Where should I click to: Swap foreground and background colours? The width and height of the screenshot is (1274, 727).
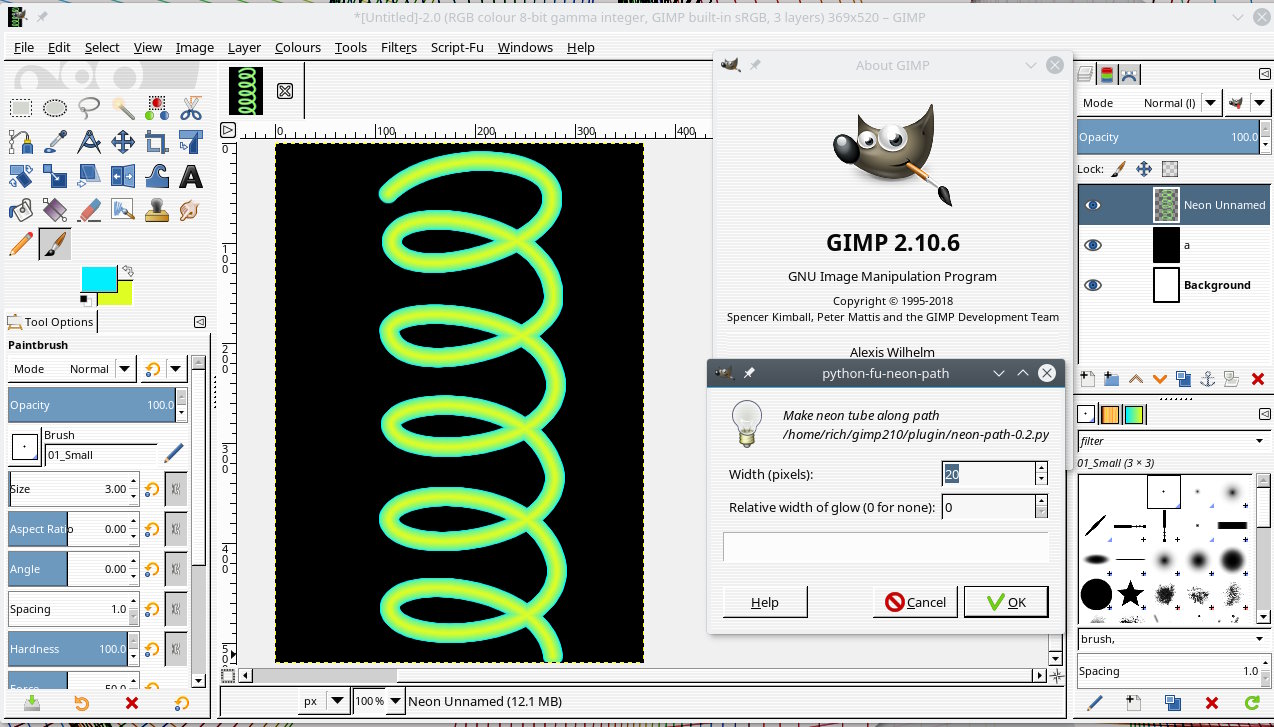click(x=127, y=271)
